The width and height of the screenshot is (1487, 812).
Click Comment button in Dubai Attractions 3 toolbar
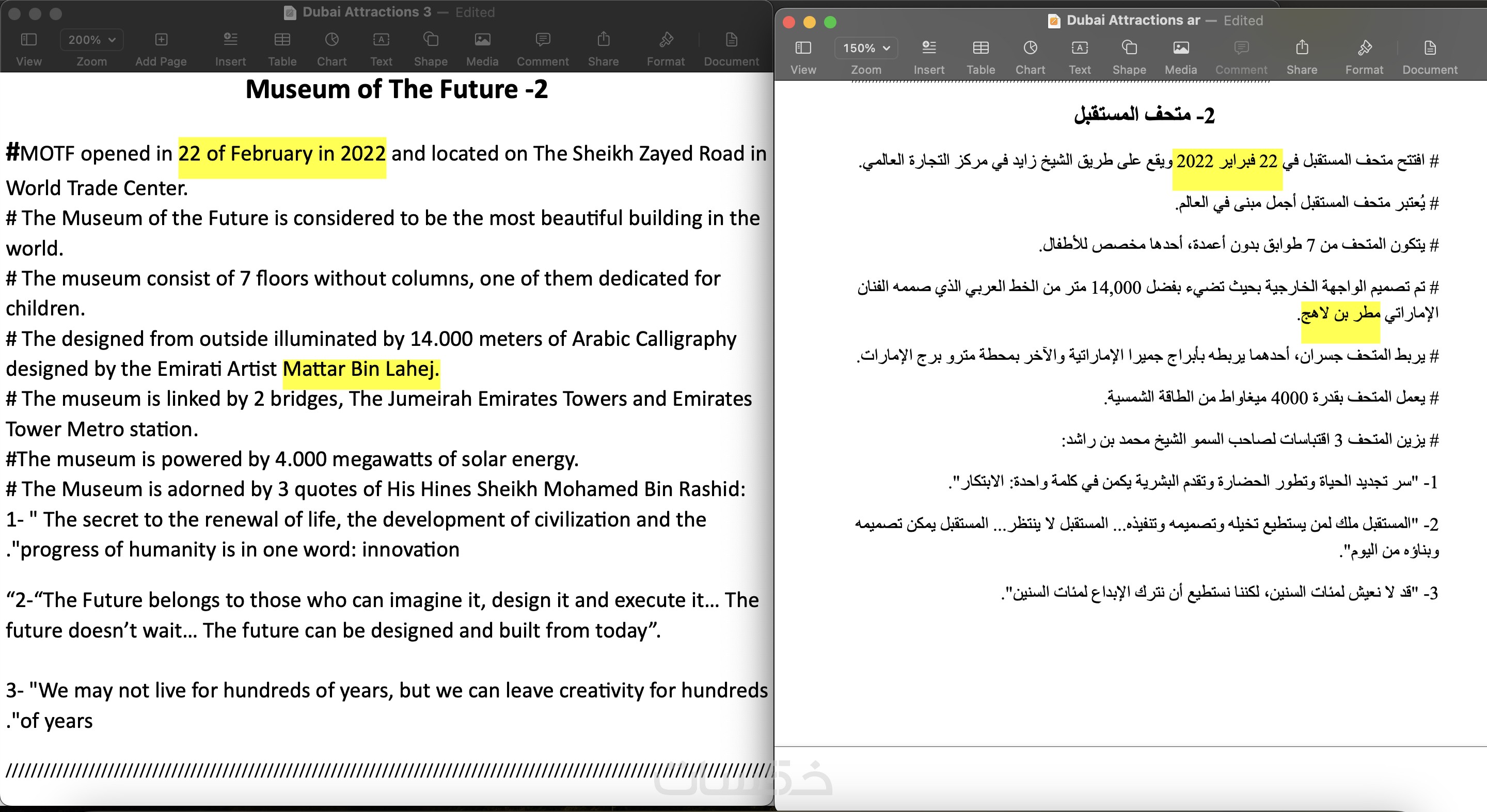[x=543, y=40]
